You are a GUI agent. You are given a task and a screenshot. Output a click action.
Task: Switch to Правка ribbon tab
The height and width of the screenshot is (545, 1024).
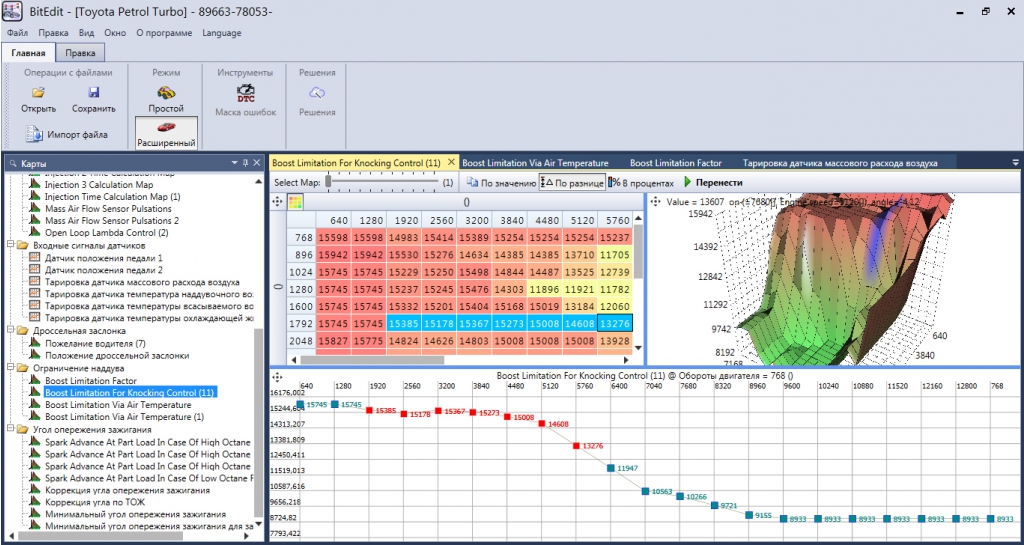[x=80, y=53]
